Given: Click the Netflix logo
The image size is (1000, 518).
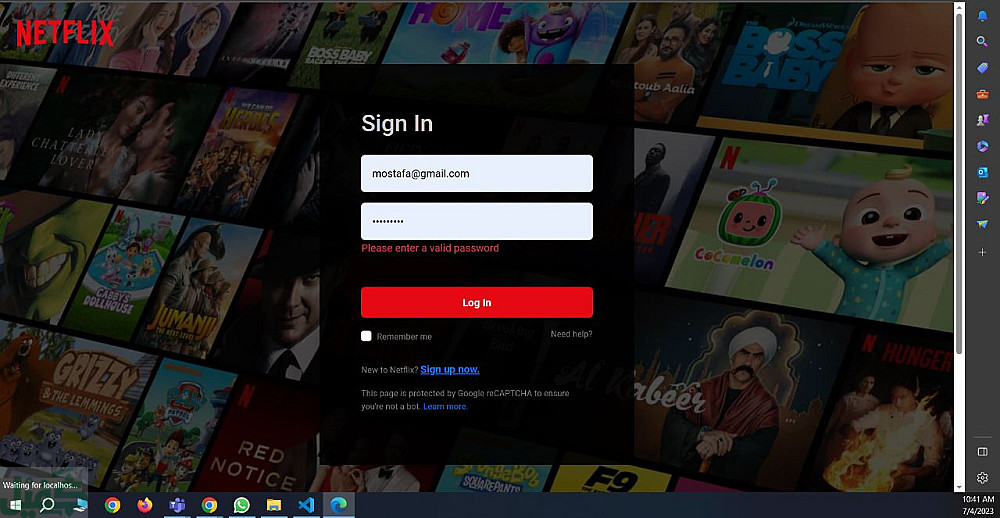Looking at the screenshot, I should 65,33.
